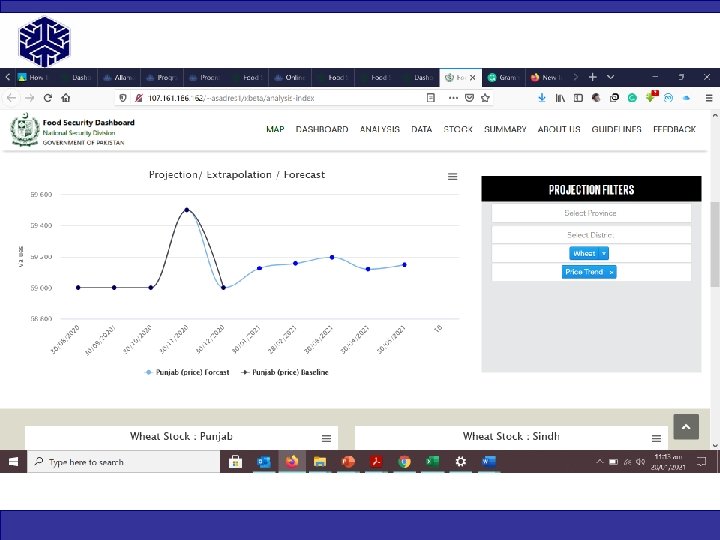The width and height of the screenshot is (720, 540).
Task: Open the ABOUT US navigation item
Action: pyautogui.click(x=559, y=129)
